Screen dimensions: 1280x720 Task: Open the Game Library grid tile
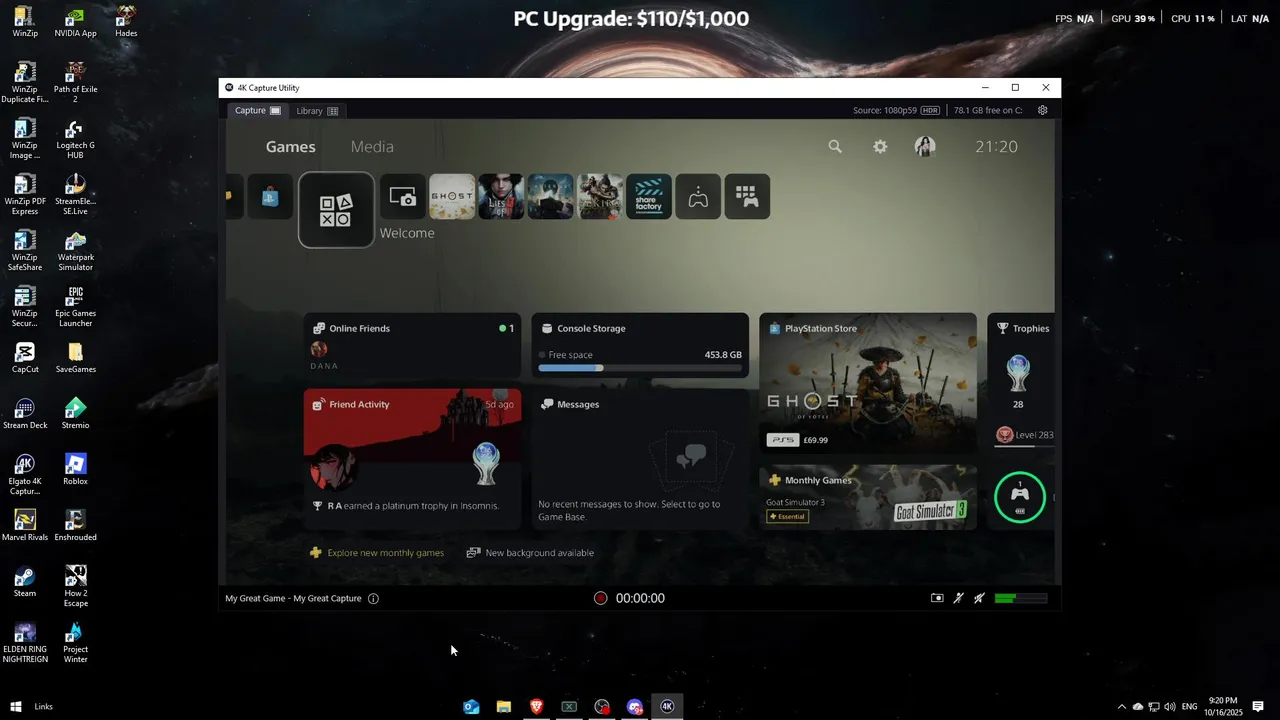tap(747, 197)
